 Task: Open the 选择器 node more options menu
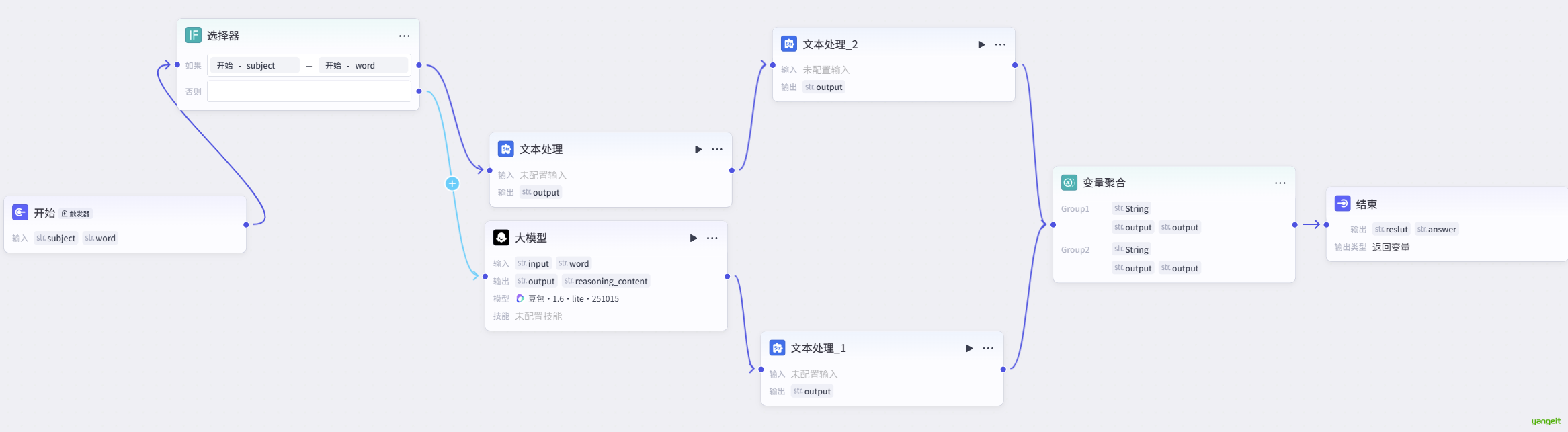click(x=404, y=36)
